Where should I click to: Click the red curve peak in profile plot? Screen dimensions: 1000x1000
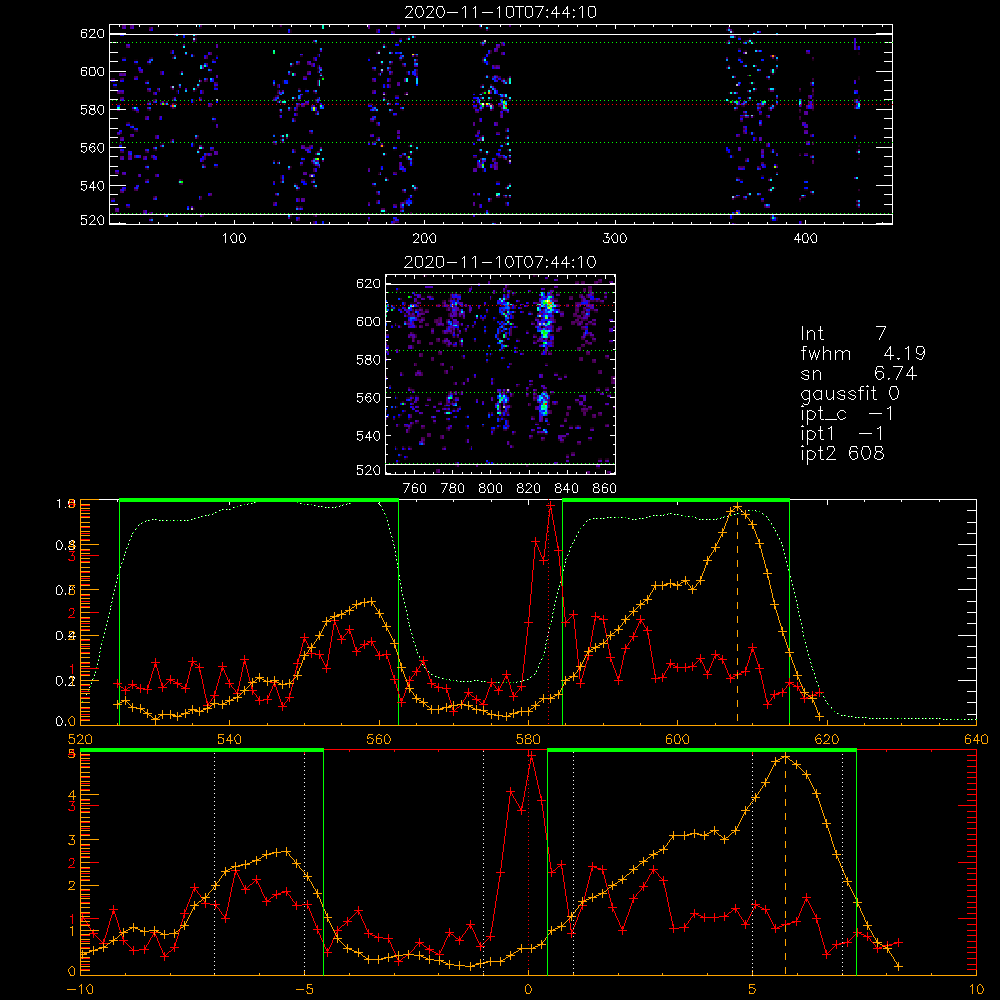pyautogui.click(x=550, y=505)
